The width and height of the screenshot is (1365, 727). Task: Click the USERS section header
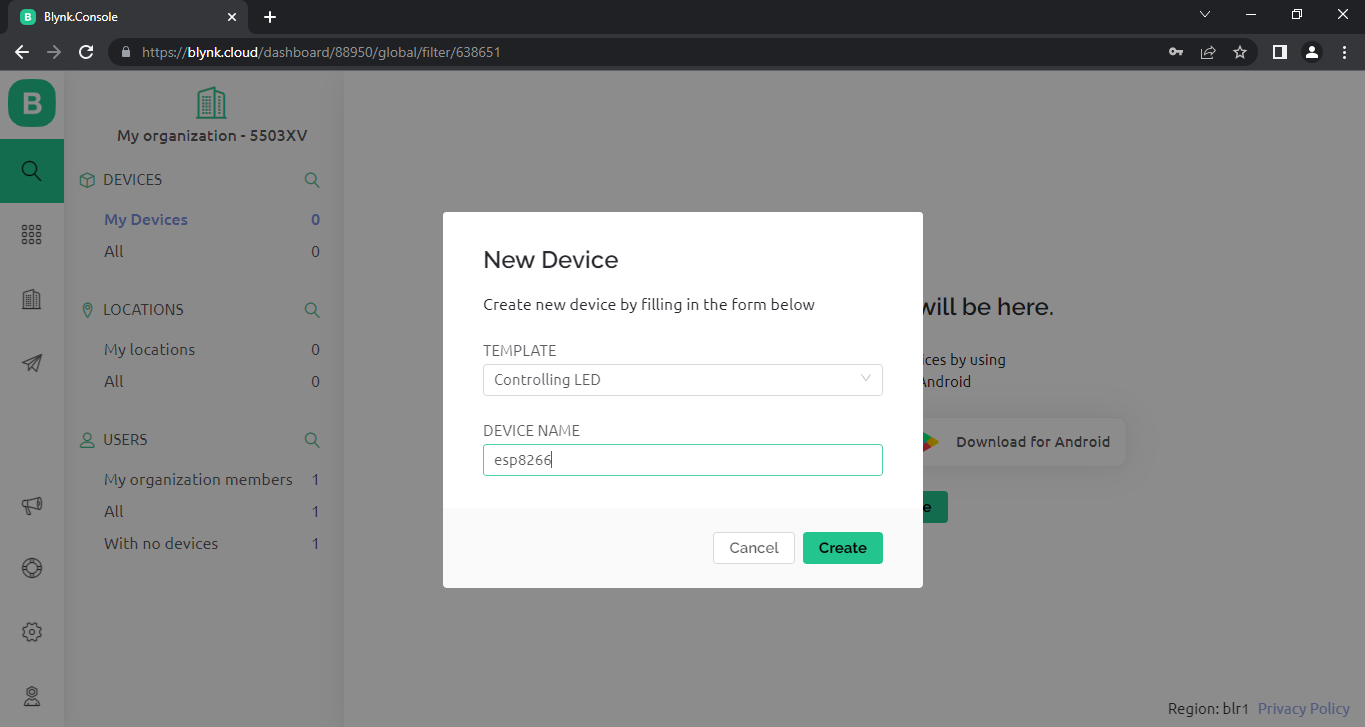pyautogui.click(x=125, y=440)
